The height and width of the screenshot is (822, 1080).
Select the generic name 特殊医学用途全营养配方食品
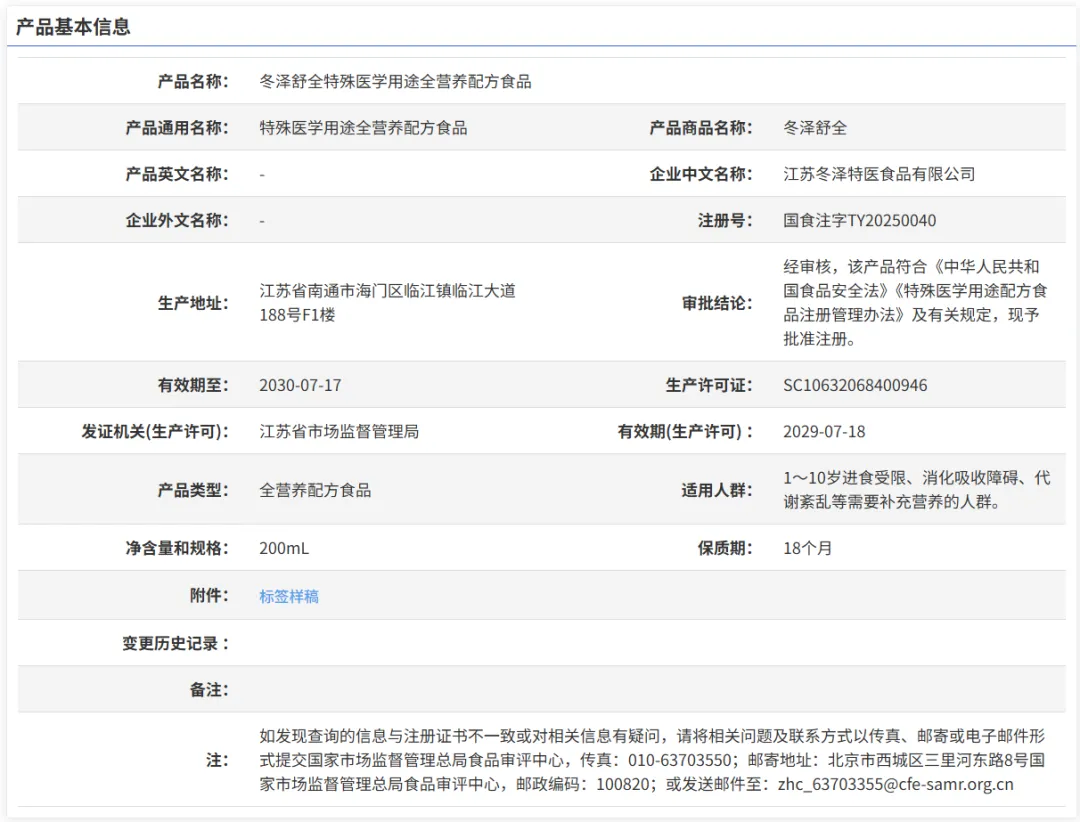coord(363,127)
